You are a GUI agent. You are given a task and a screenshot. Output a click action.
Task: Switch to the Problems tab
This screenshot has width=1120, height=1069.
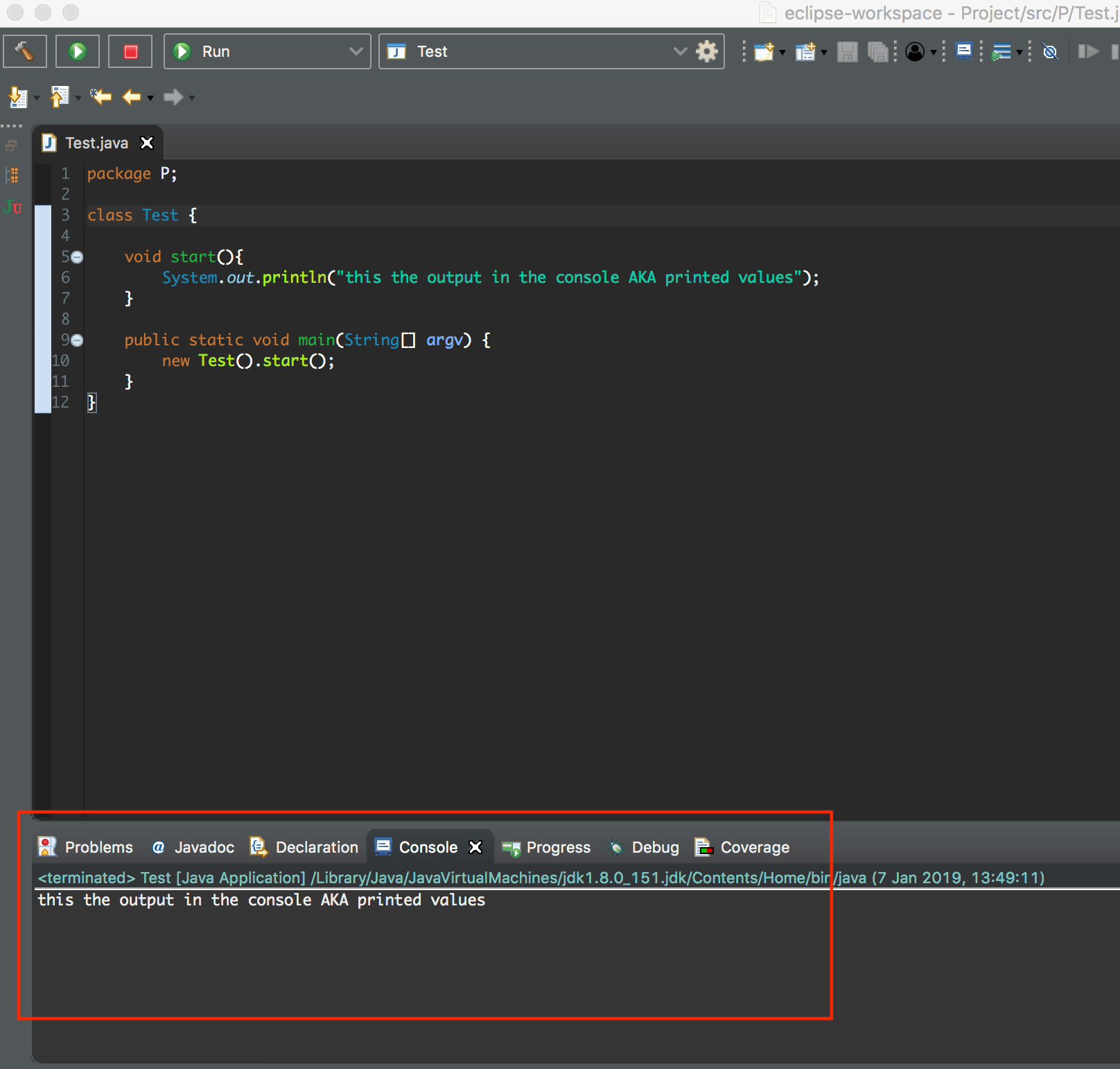pyautogui.click(x=98, y=846)
